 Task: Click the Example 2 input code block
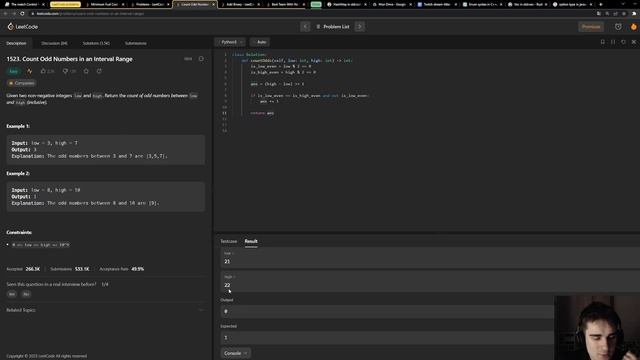pos(105,196)
